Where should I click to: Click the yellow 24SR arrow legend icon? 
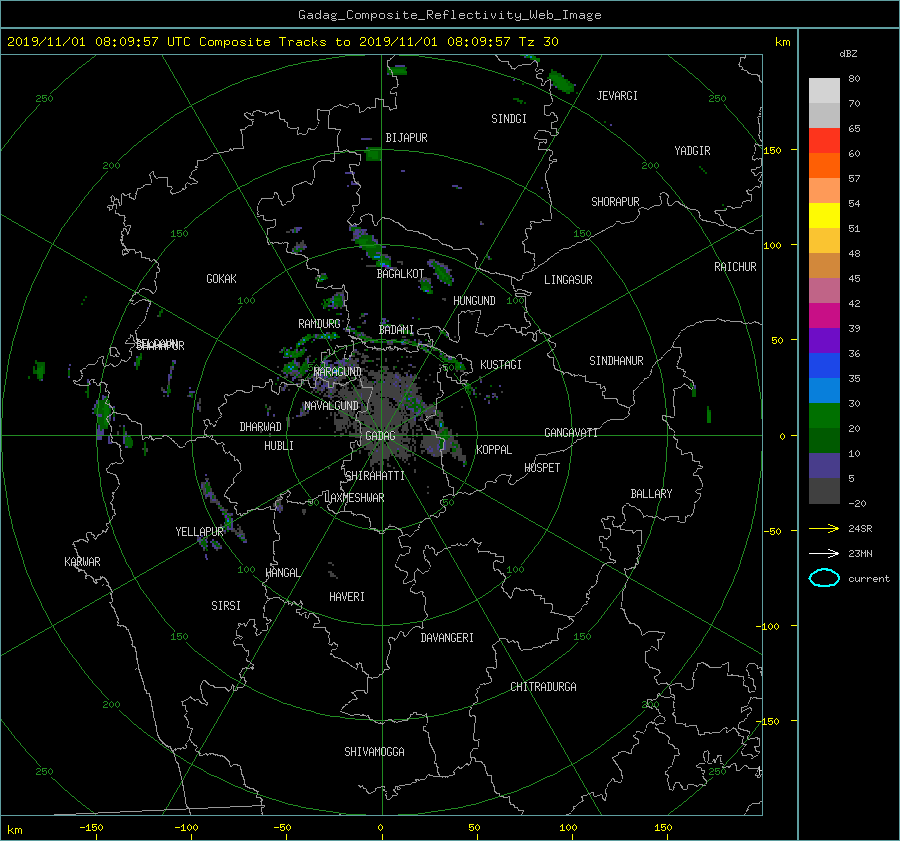coord(824,528)
